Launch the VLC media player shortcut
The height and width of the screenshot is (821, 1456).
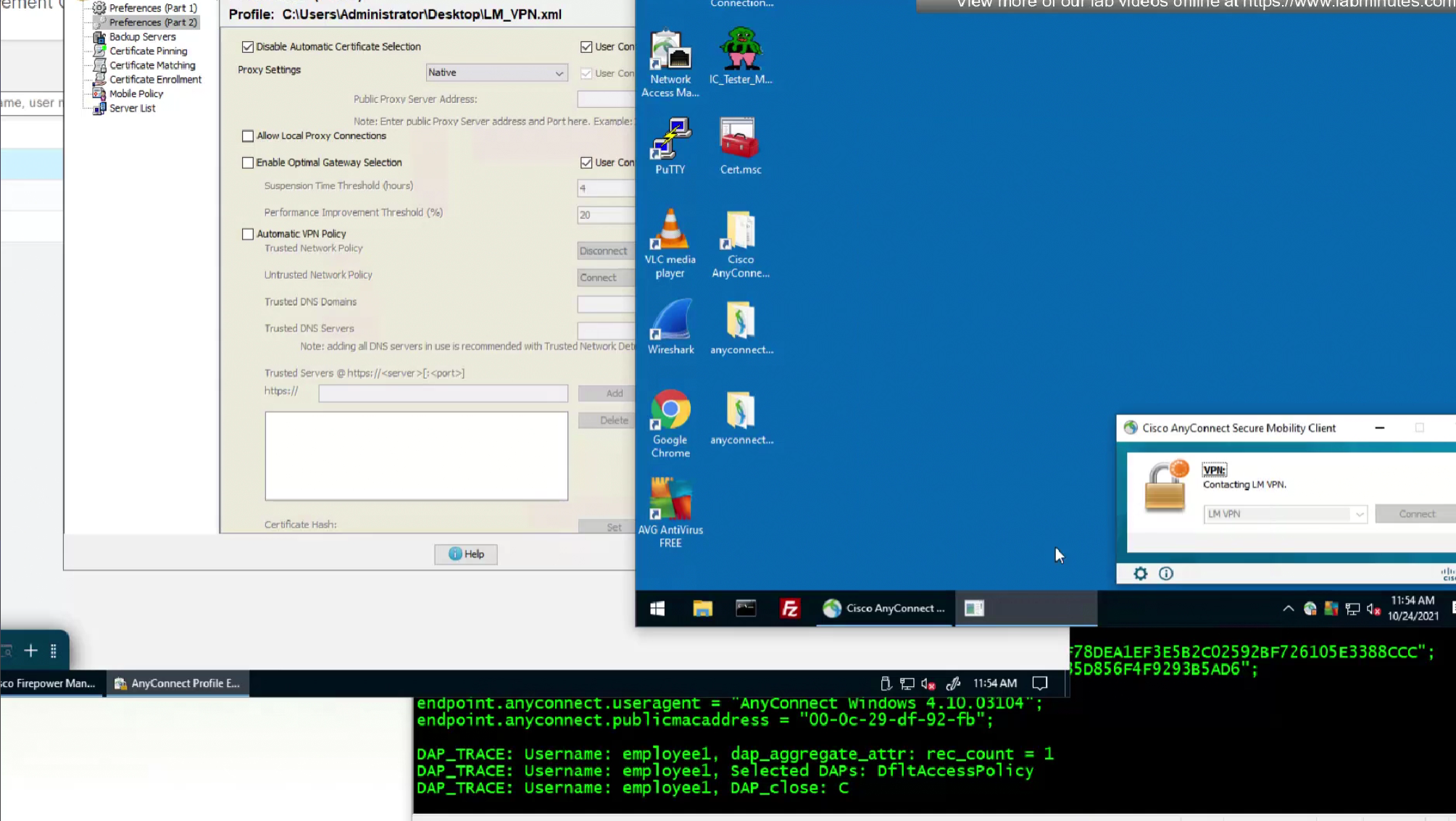pos(670,243)
